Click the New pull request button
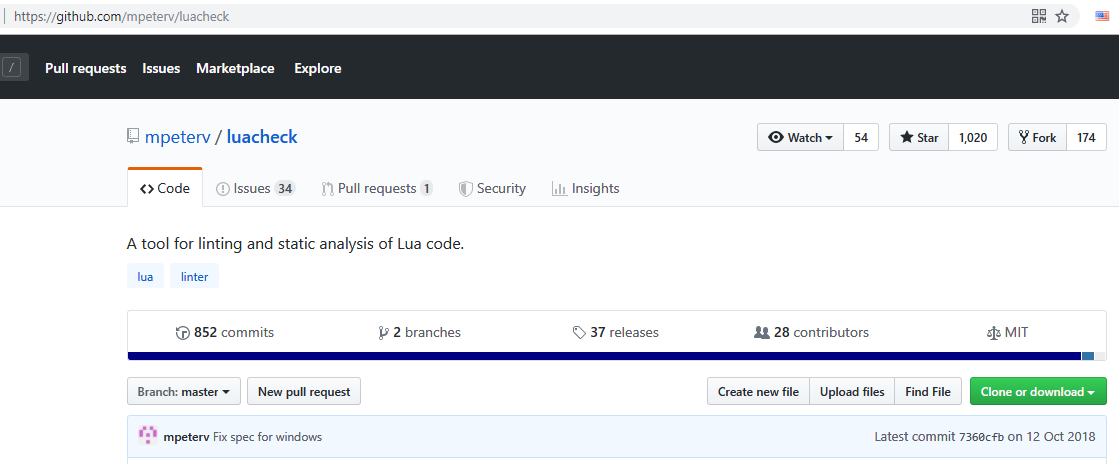The height and width of the screenshot is (464, 1119). 304,391
